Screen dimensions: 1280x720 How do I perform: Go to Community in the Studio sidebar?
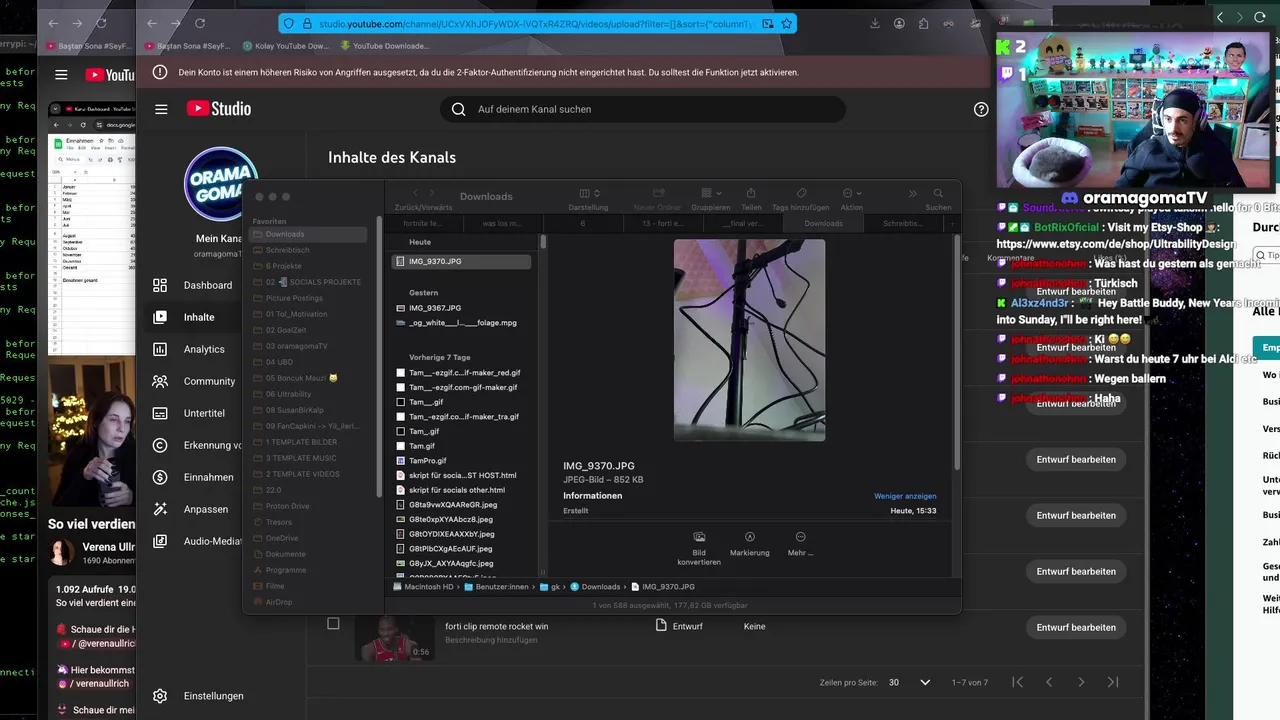point(195,381)
